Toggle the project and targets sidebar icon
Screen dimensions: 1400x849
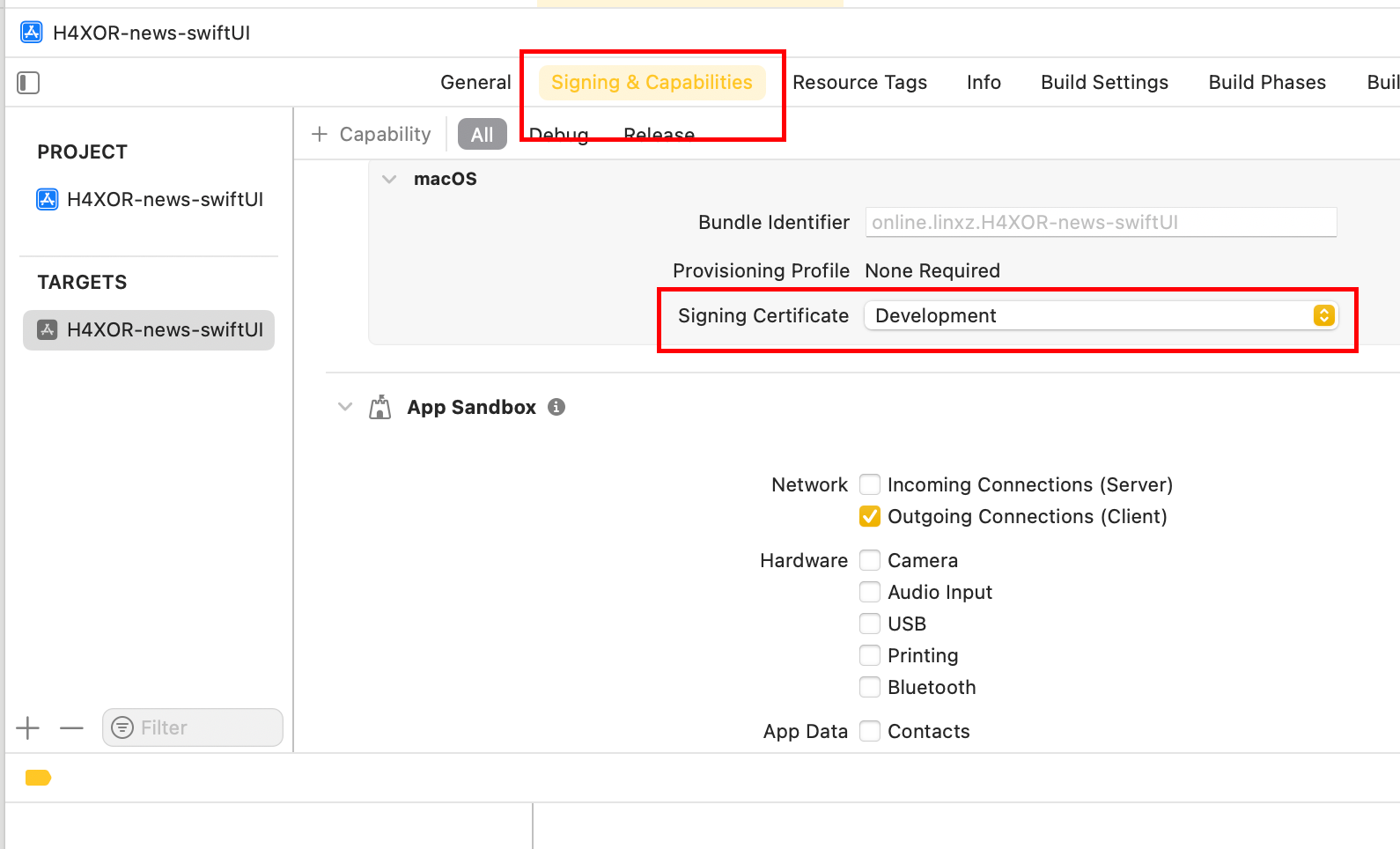click(x=28, y=83)
